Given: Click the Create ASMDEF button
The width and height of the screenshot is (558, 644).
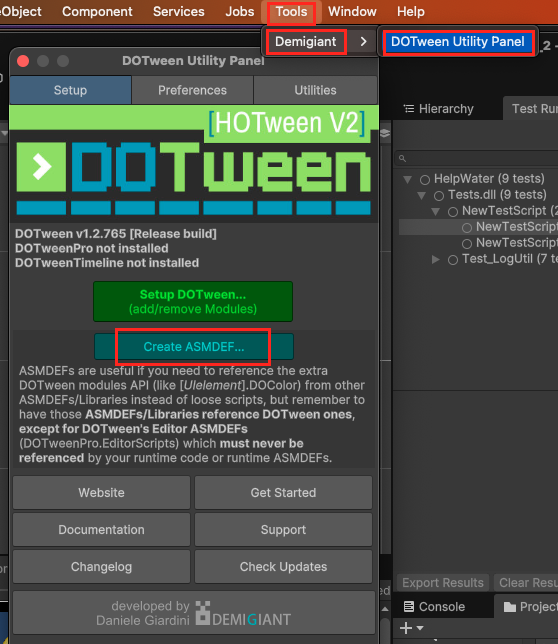Looking at the screenshot, I should click(x=194, y=347).
